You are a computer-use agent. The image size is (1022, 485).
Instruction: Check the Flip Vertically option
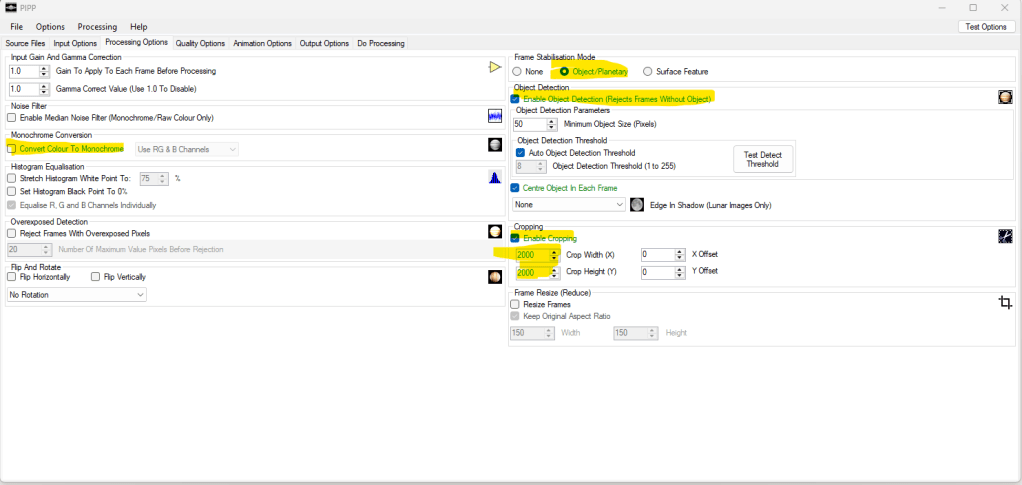point(96,277)
